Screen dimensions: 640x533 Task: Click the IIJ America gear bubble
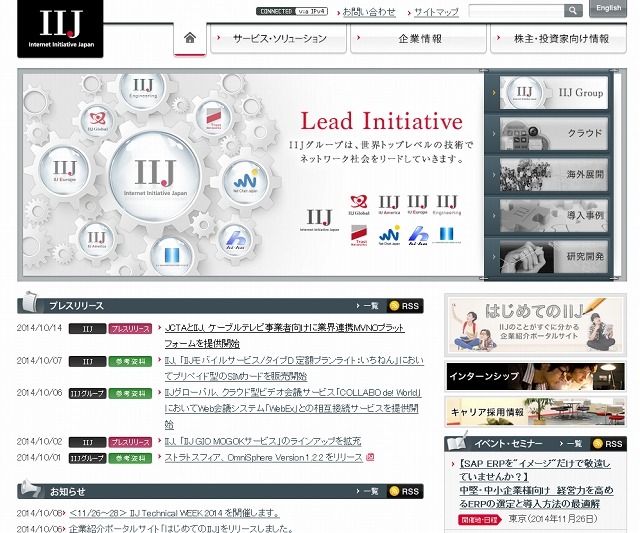[x=96, y=239]
